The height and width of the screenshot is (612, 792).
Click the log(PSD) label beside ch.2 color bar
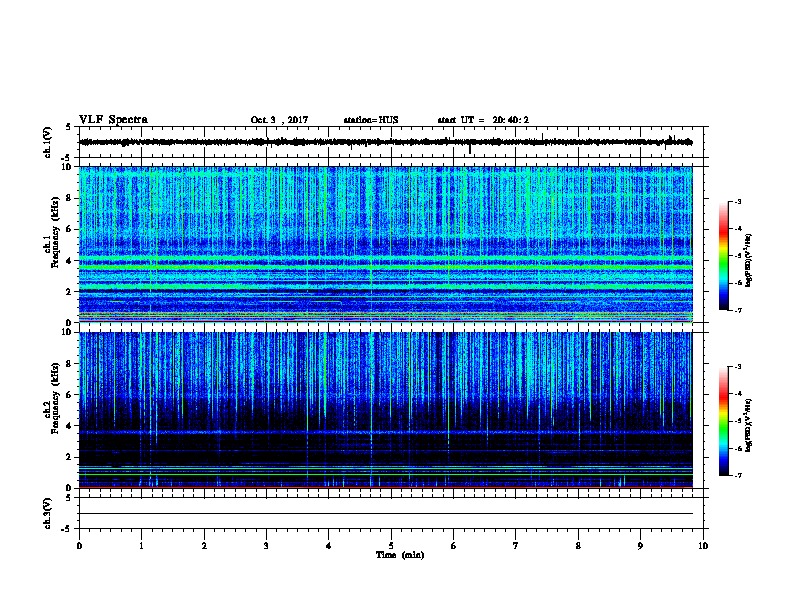tap(748, 425)
